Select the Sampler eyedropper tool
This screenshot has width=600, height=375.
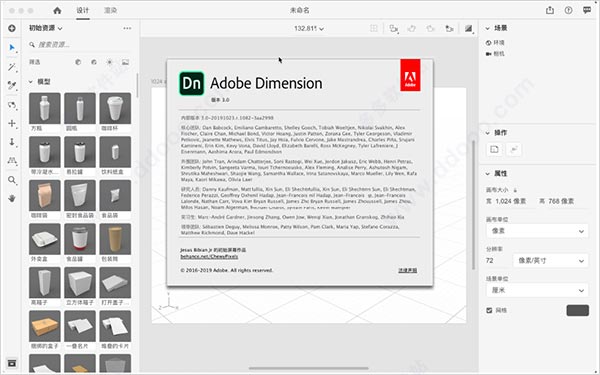(12, 85)
